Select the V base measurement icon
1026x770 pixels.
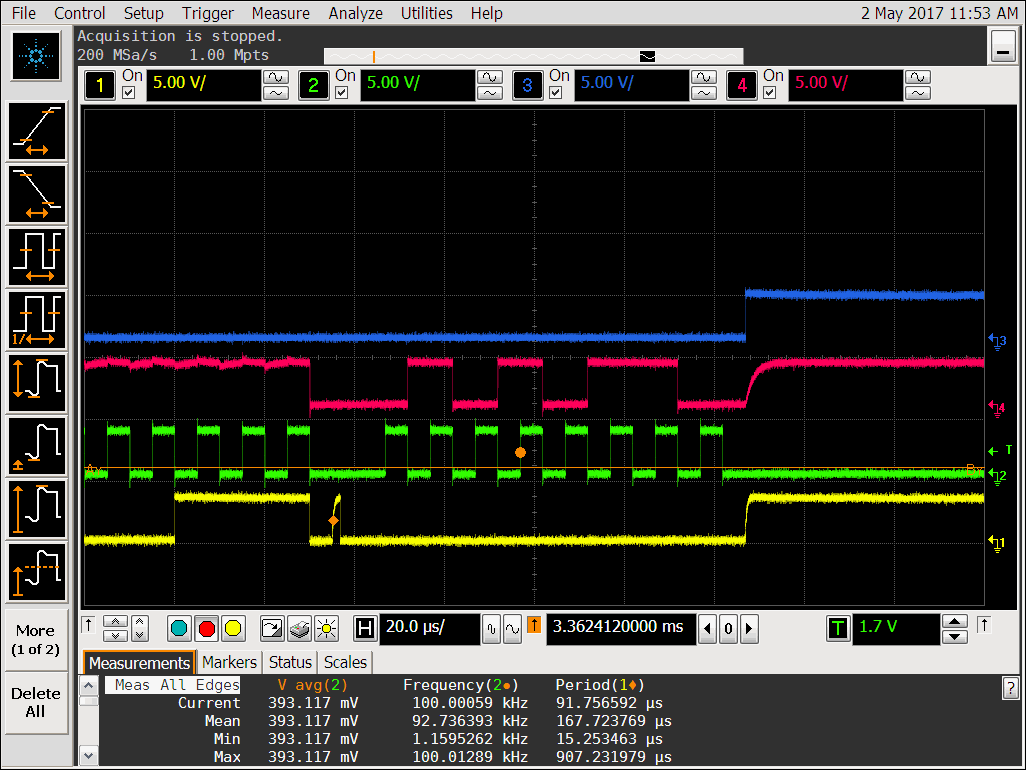(37, 446)
